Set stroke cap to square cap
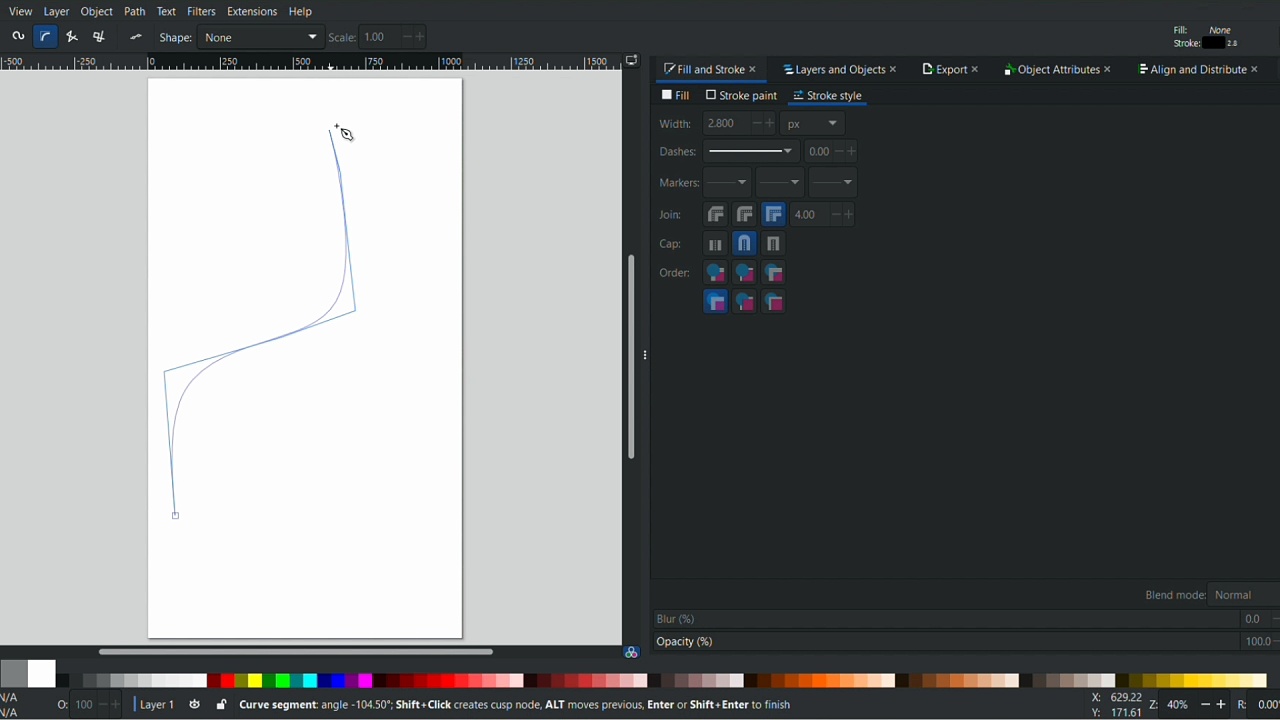The image size is (1280, 720). click(x=774, y=244)
